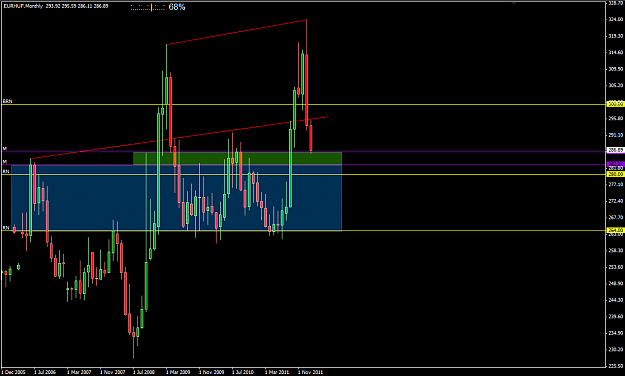Click the 239.60 price axis value

point(615,317)
